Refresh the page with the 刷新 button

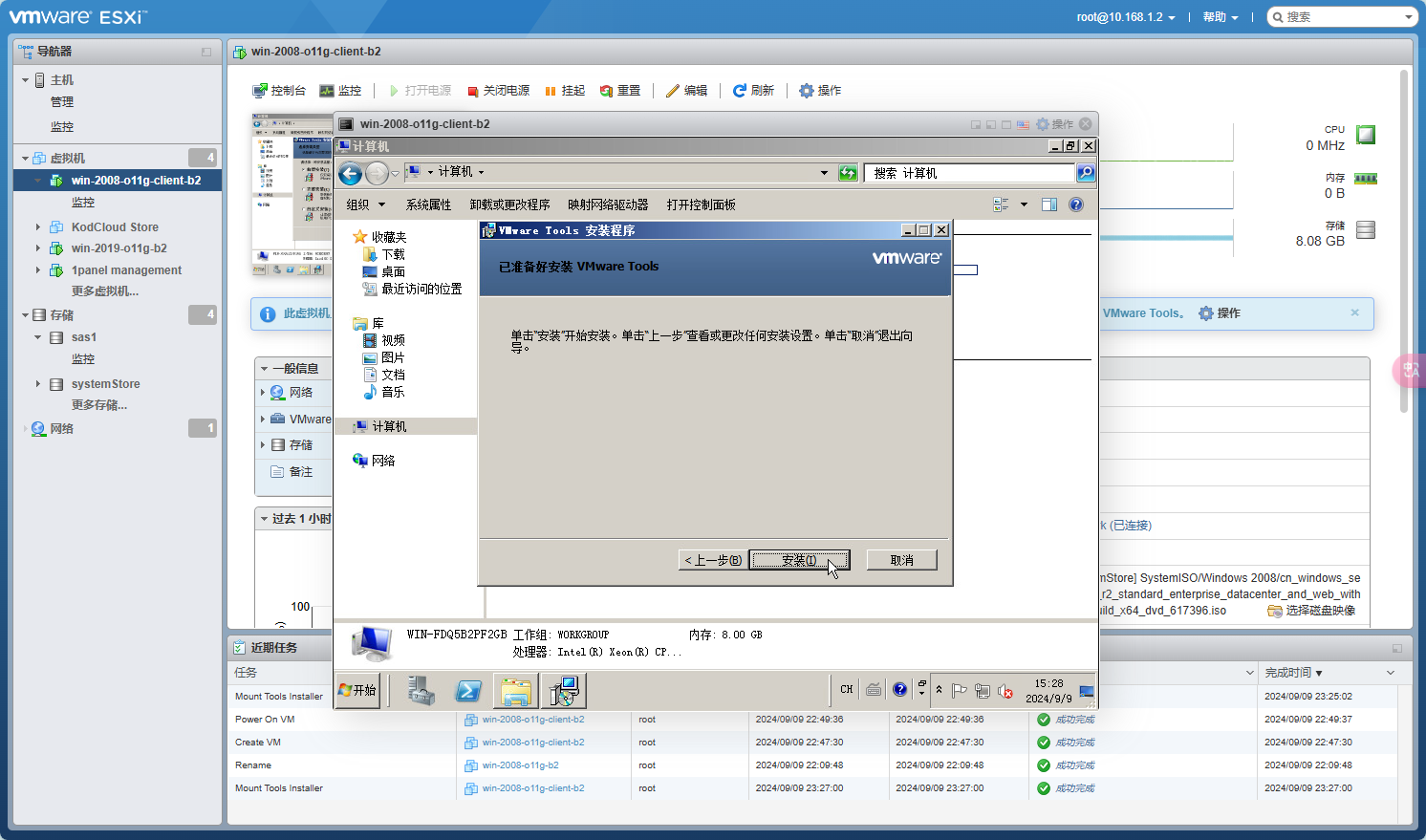[x=753, y=91]
